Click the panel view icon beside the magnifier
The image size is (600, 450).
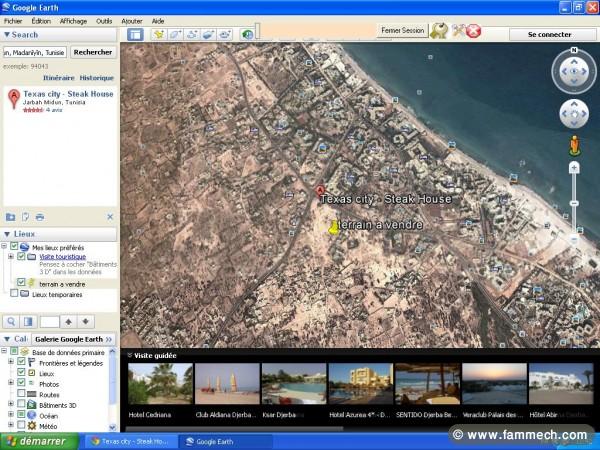[x=28, y=321]
